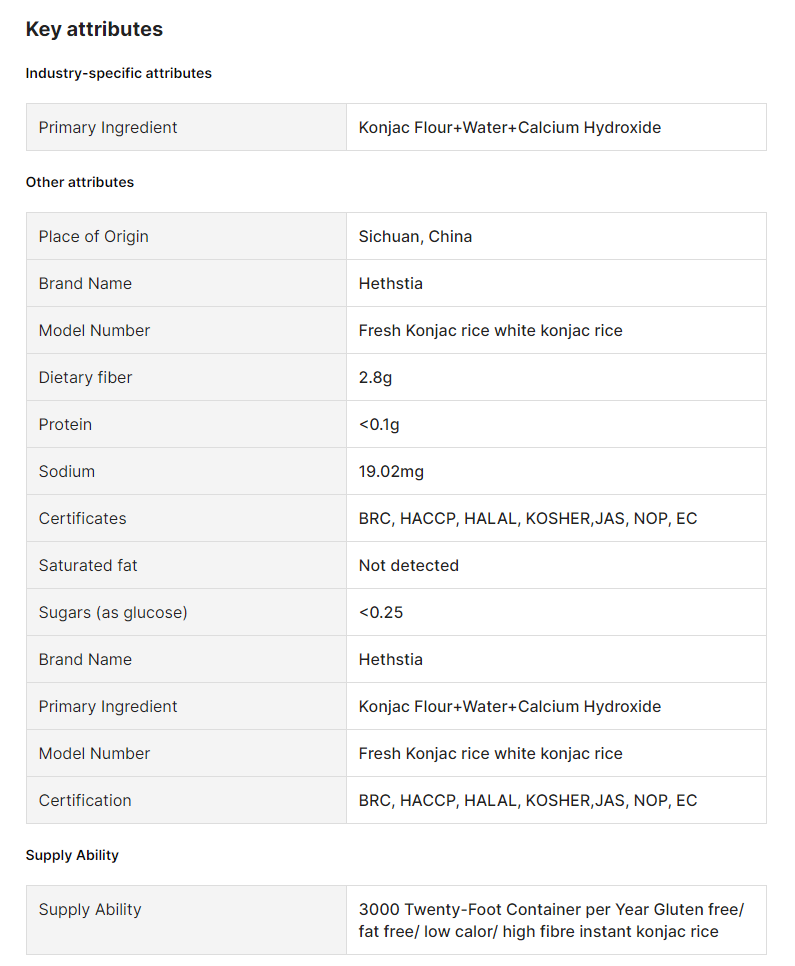This screenshot has width=795, height=966.
Task: Click the Sichuan, China value
Action: [x=415, y=237]
